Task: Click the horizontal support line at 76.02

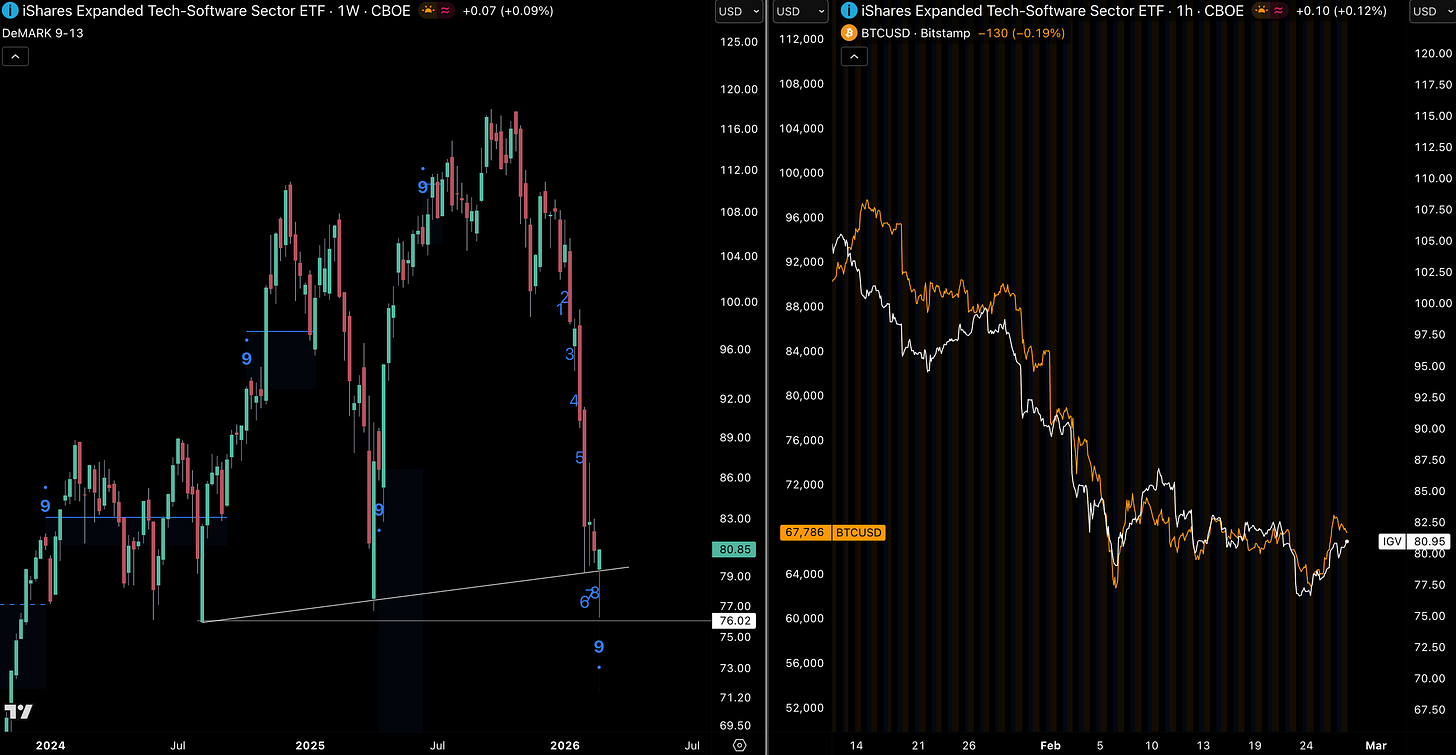Action: click(x=455, y=621)
